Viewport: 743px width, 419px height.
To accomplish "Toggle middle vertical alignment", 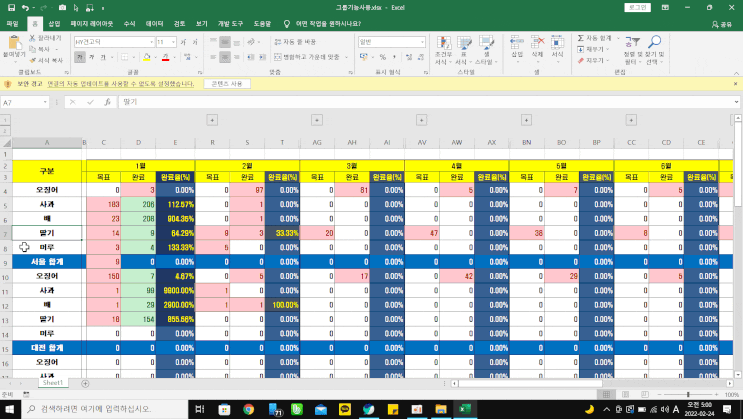I will click(x=225, y=42).
